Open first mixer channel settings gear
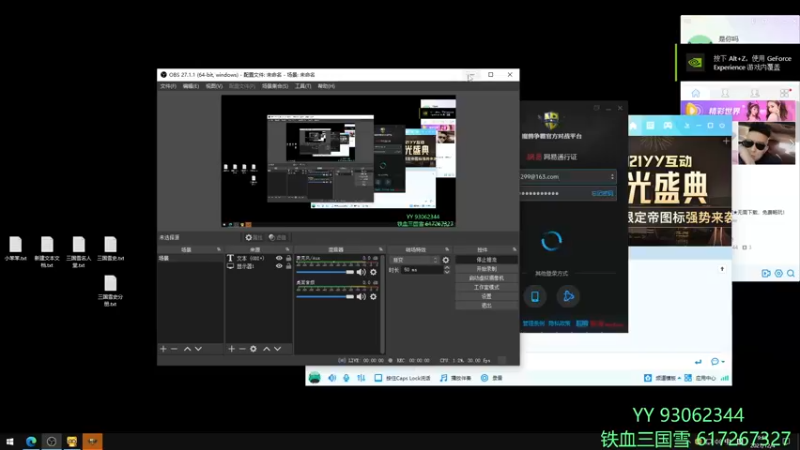800x450 pixels. click(x=373, y=272)
